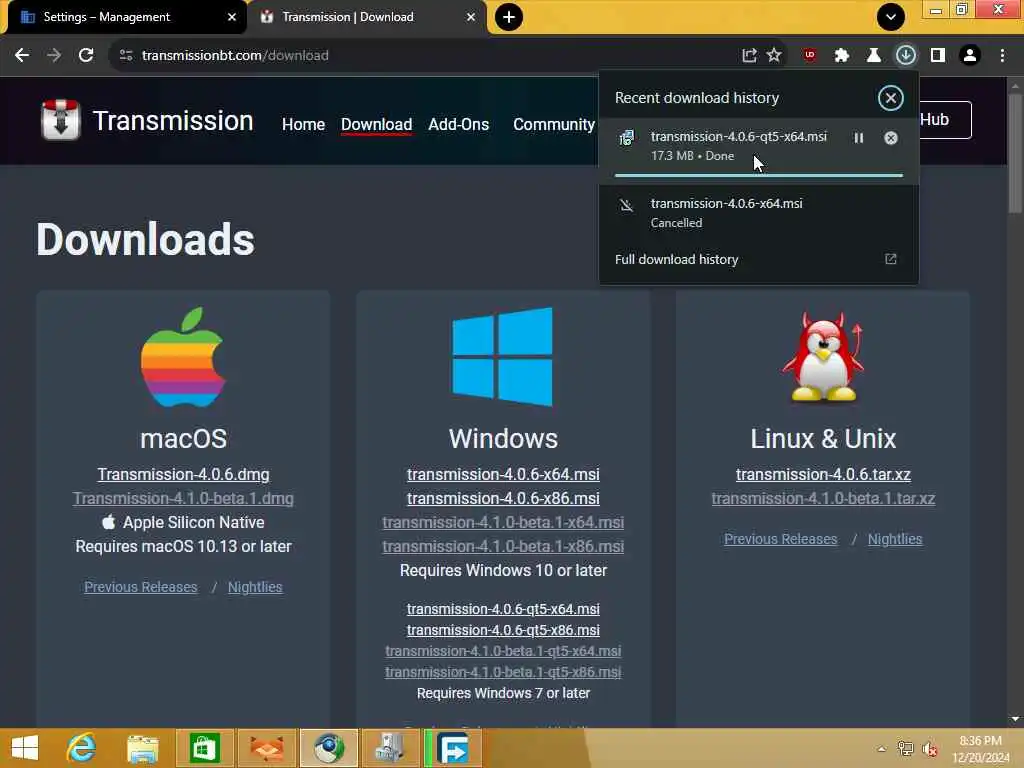Click the Transmission logo icon
The width and height of the screenshot is (1024, 768).
61,120
